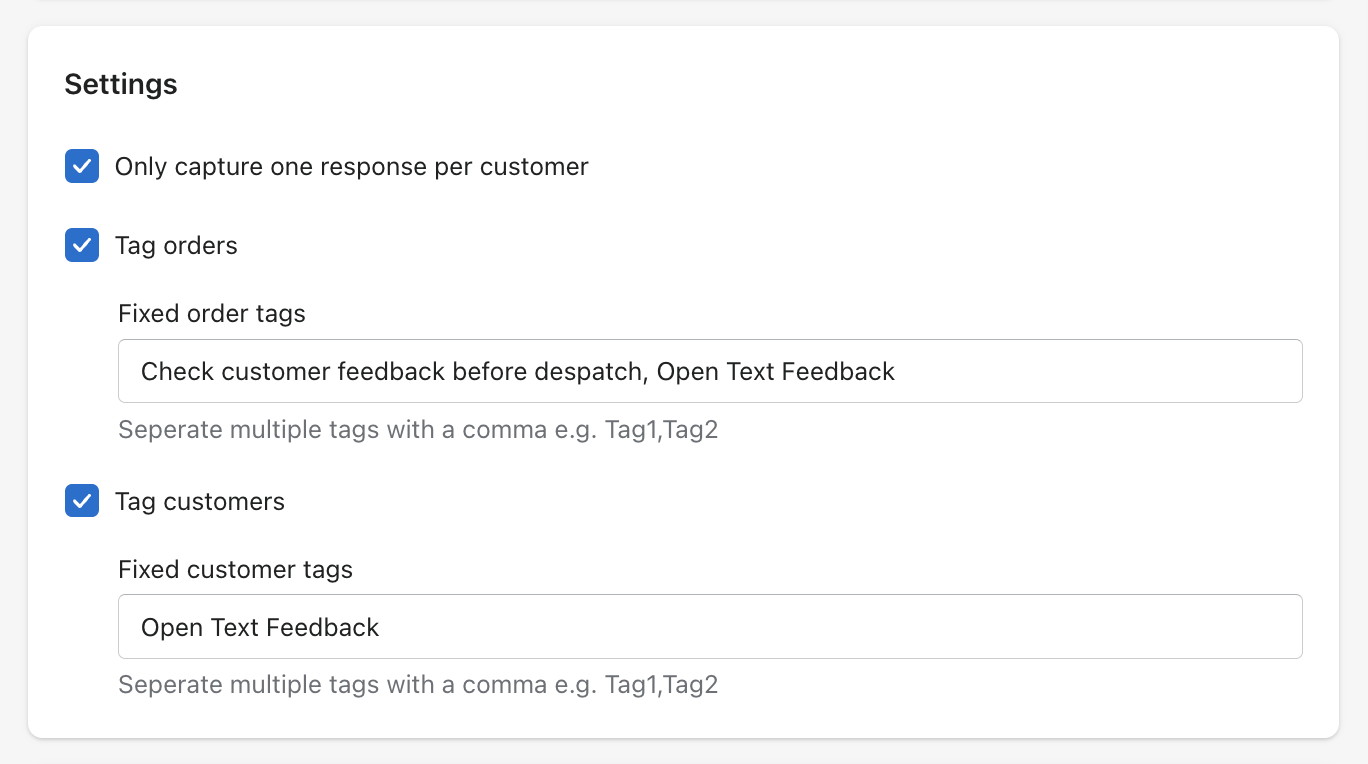This screenshot has height=764, width=1368.
Task: Click "Tag1,Tag2" example under Fixed order tags
Action: 662,430
